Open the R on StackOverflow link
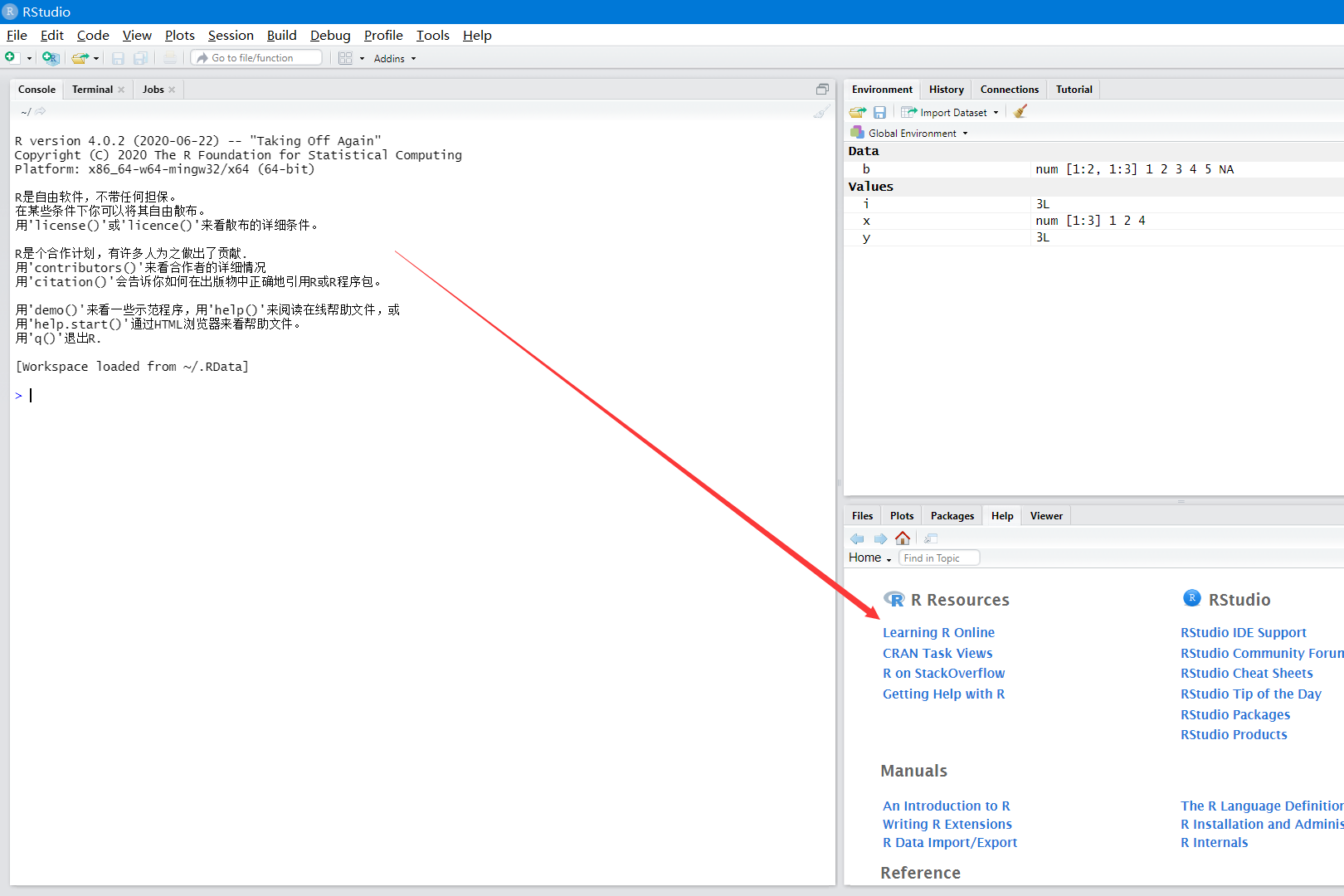 pos(943,673)
